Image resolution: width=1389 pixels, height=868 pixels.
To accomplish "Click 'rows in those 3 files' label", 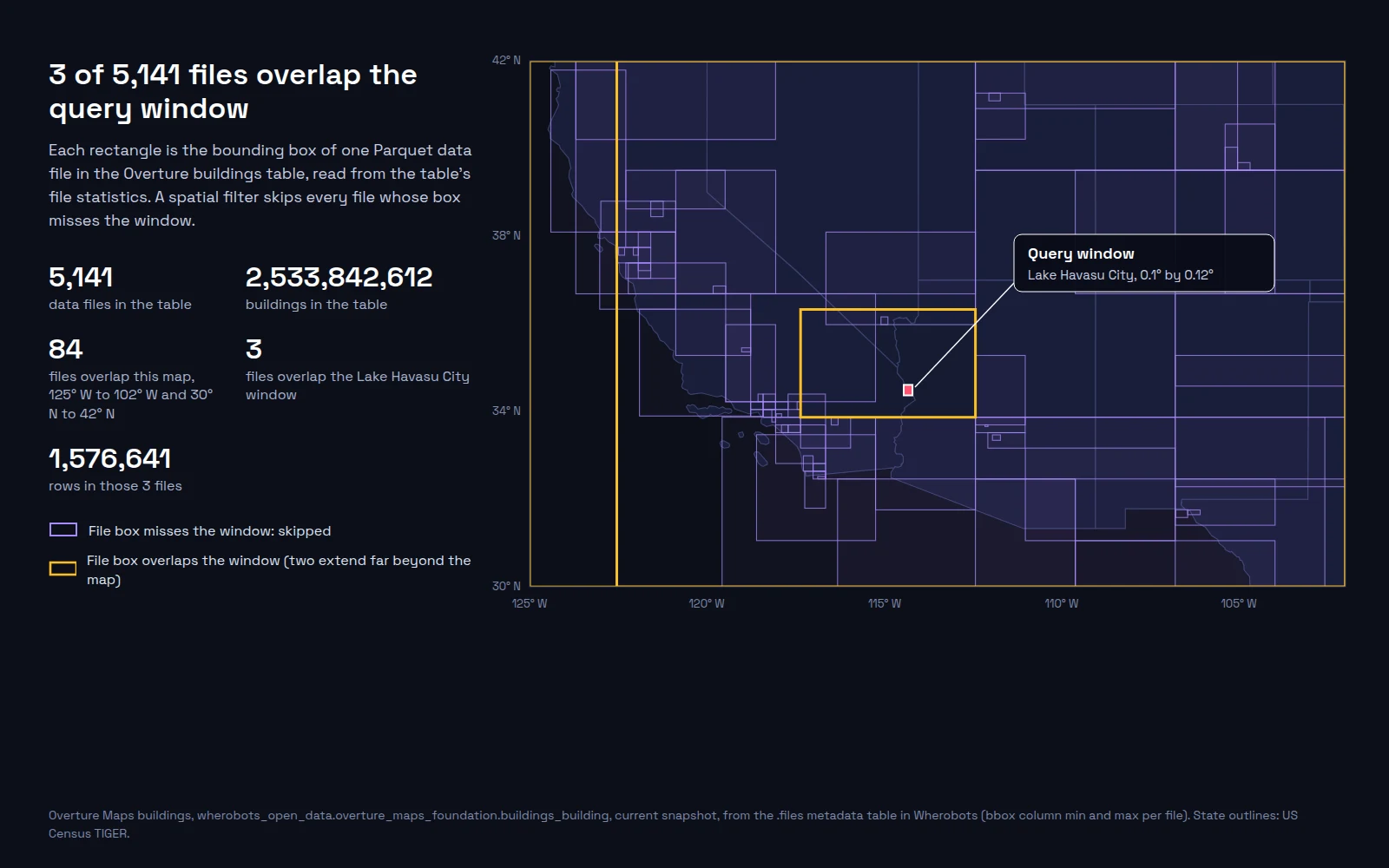I will pyautogui.click(x=115, y=486).
